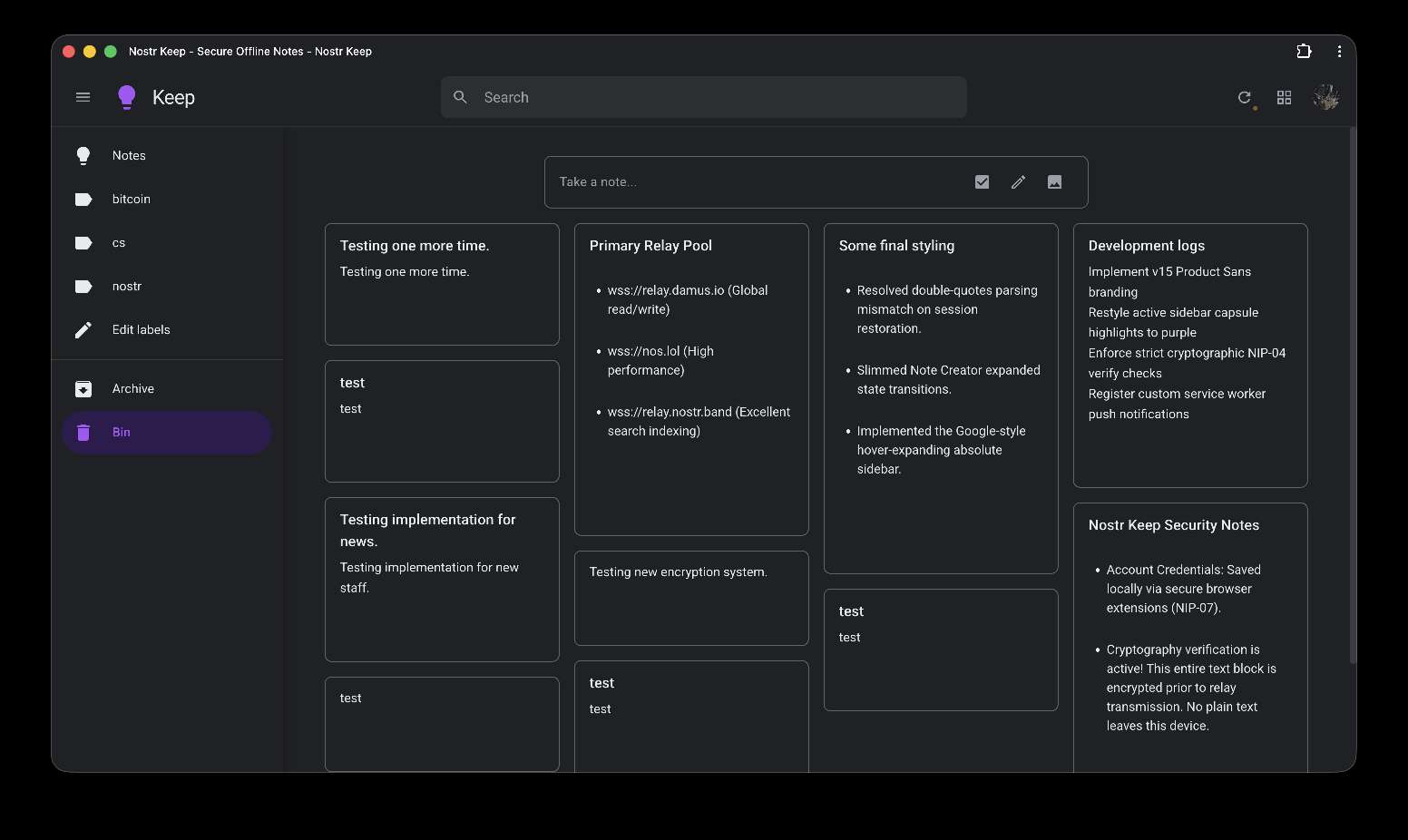1408x840 pixels.
Task: Click the purple Keep lightbulb logo
Action: tap(127, 97)
